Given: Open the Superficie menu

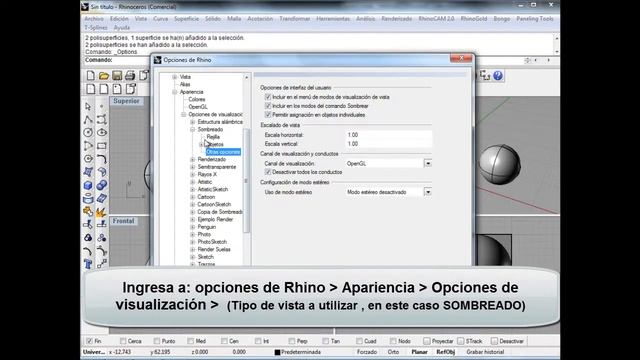Looking at the screenshot, I should (x=187, y=19).
